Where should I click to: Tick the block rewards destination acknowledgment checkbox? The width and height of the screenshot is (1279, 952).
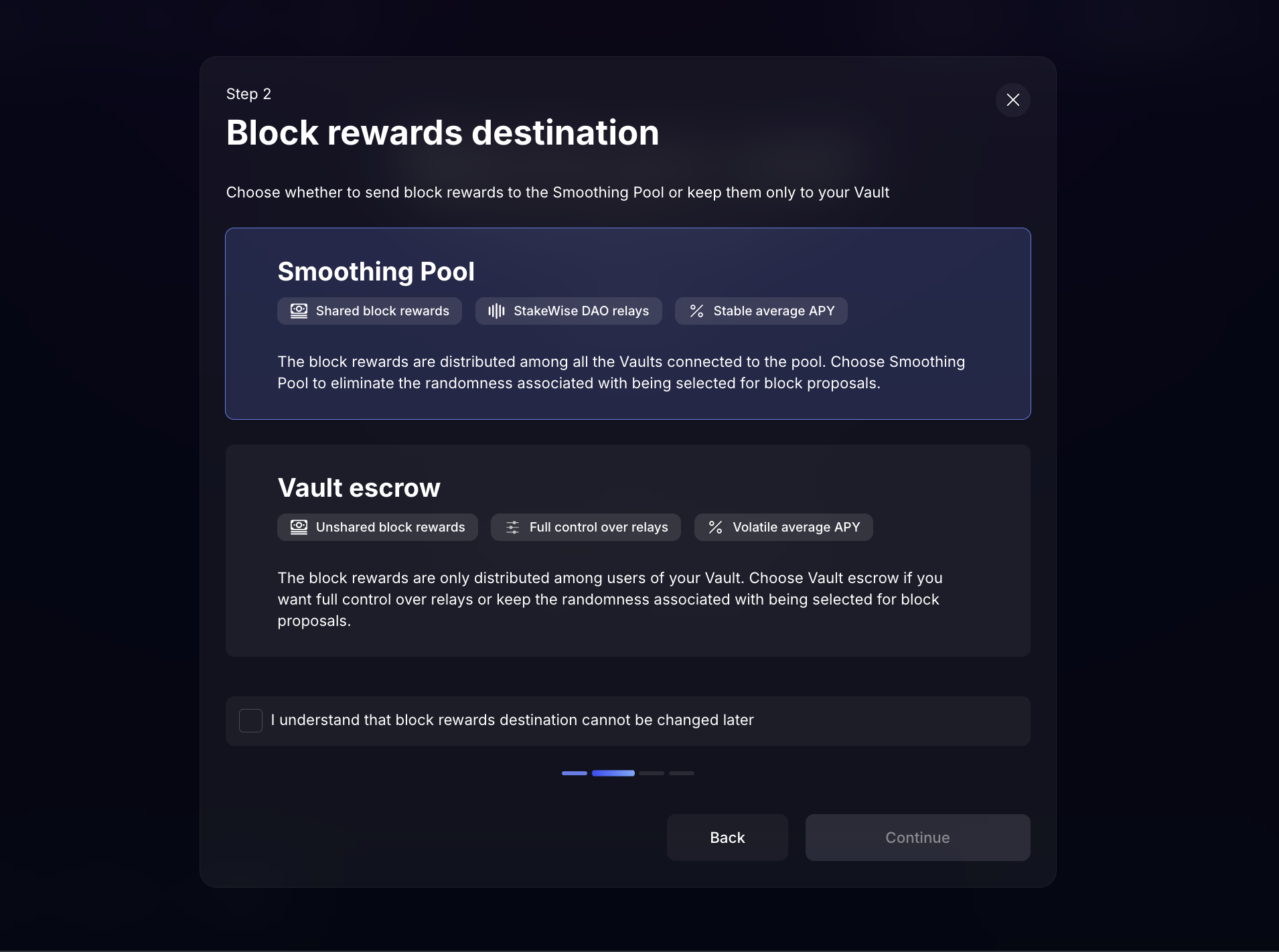click(x=250, y=720)
